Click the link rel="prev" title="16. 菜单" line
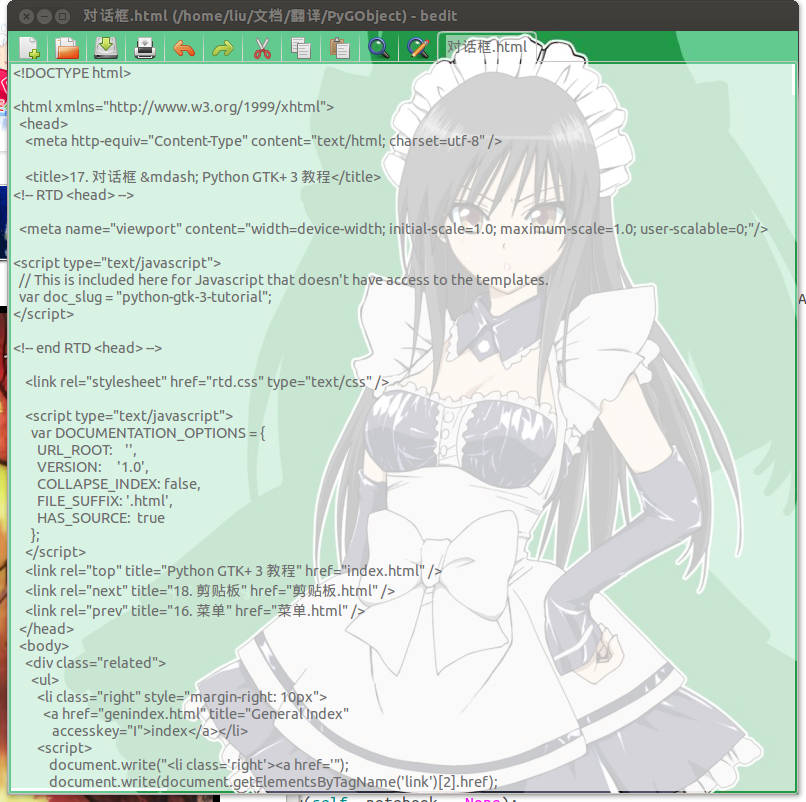The width and height of the screenshot is (806, 802). [x=195, y=611]
